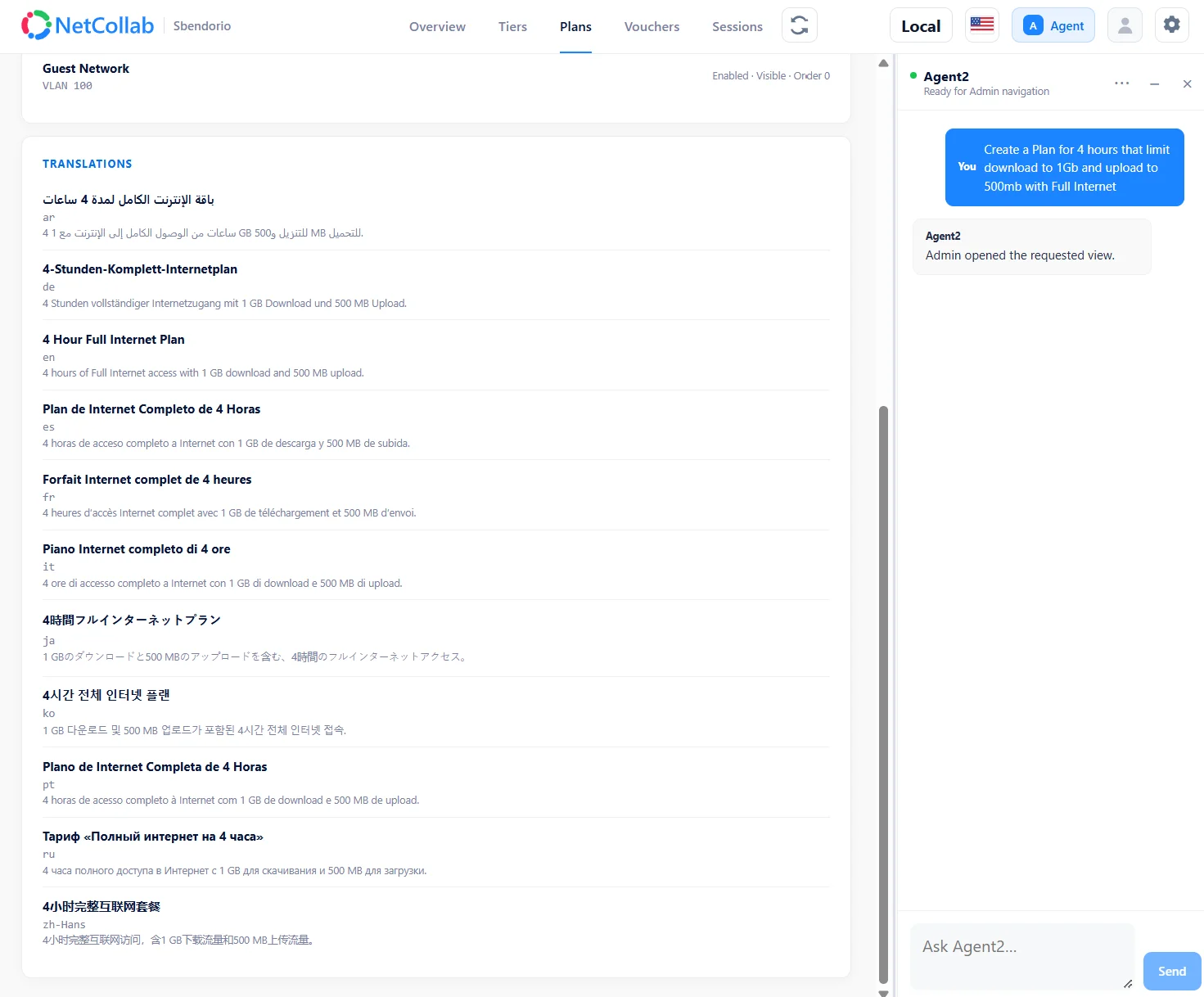Open the user profile icon

click(x=1125, y=25)
